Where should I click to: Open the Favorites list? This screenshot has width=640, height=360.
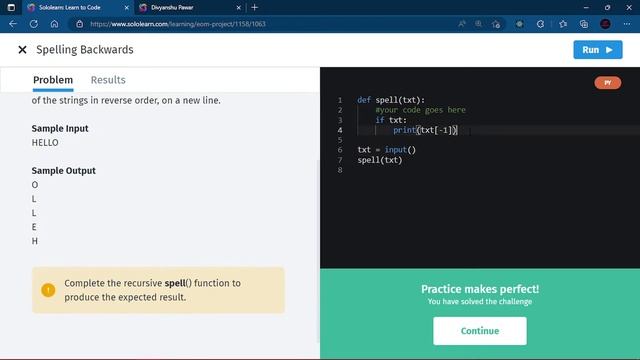(x=563, y=24)
